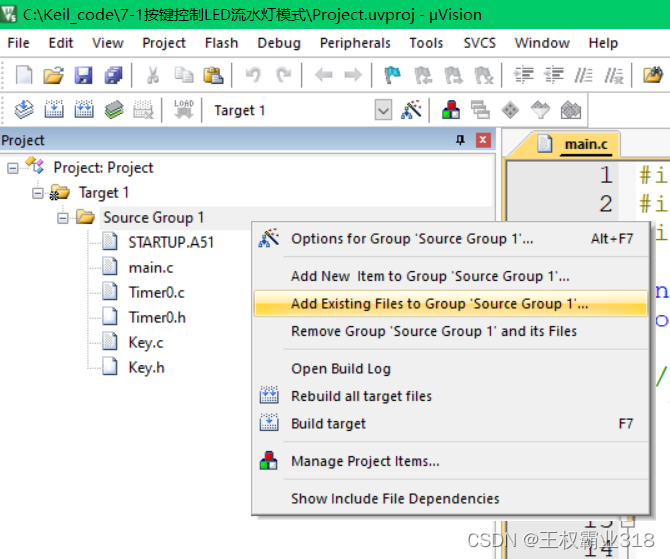
Task: Click the Comment selection icon
Action: point(583,75)
